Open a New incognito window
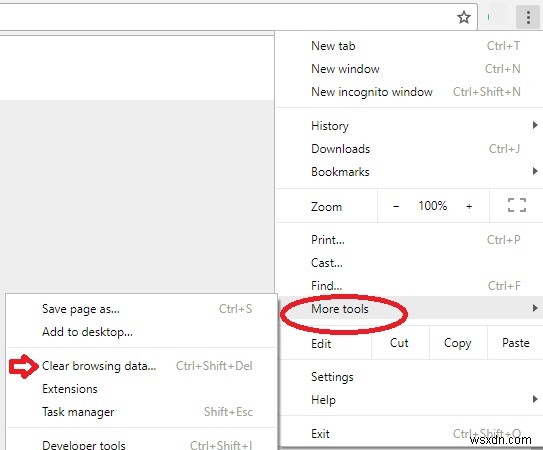Viewport: 543px width, 450px height. 410,92
